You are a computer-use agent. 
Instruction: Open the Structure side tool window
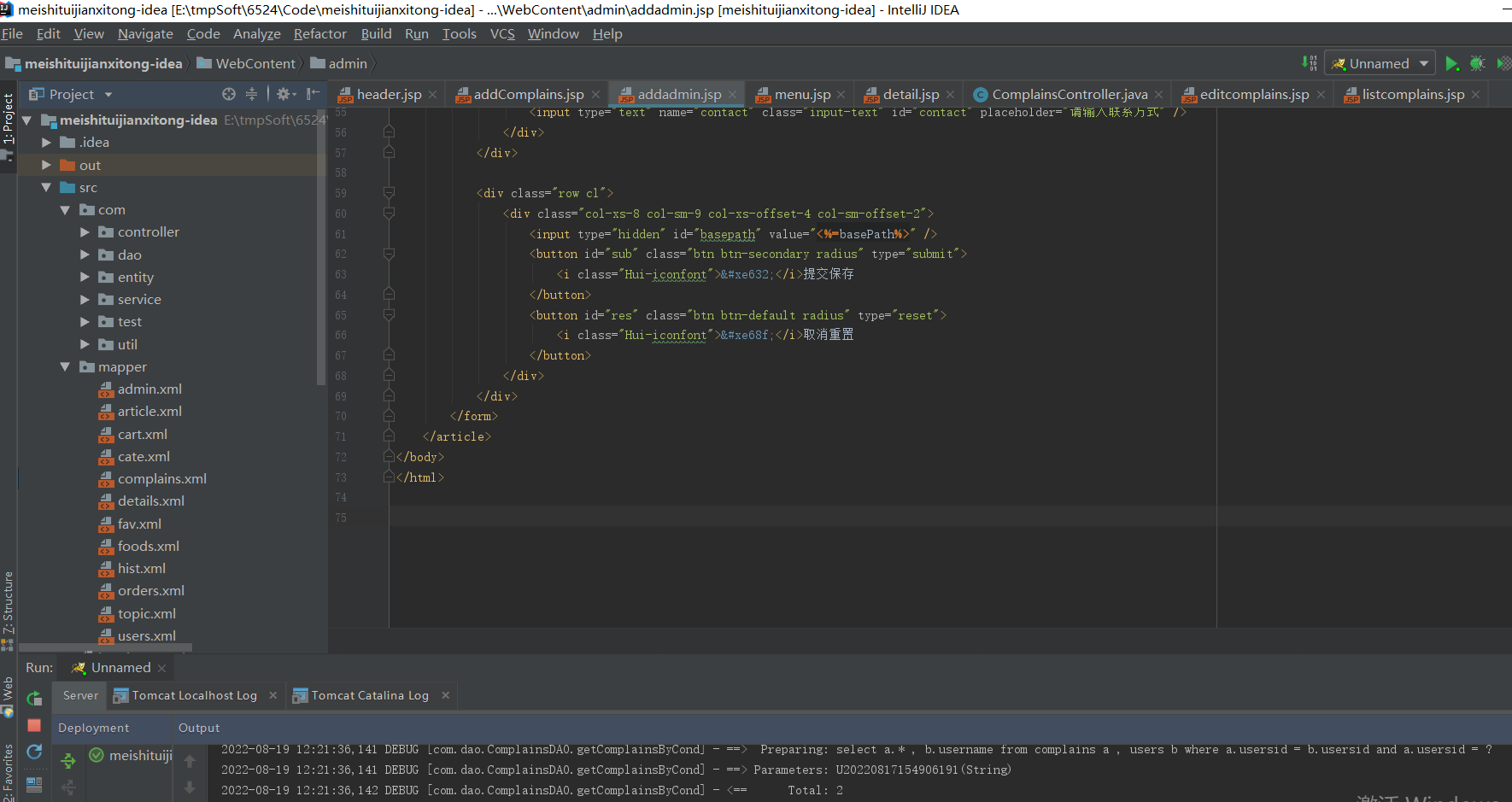click(8, 610)
